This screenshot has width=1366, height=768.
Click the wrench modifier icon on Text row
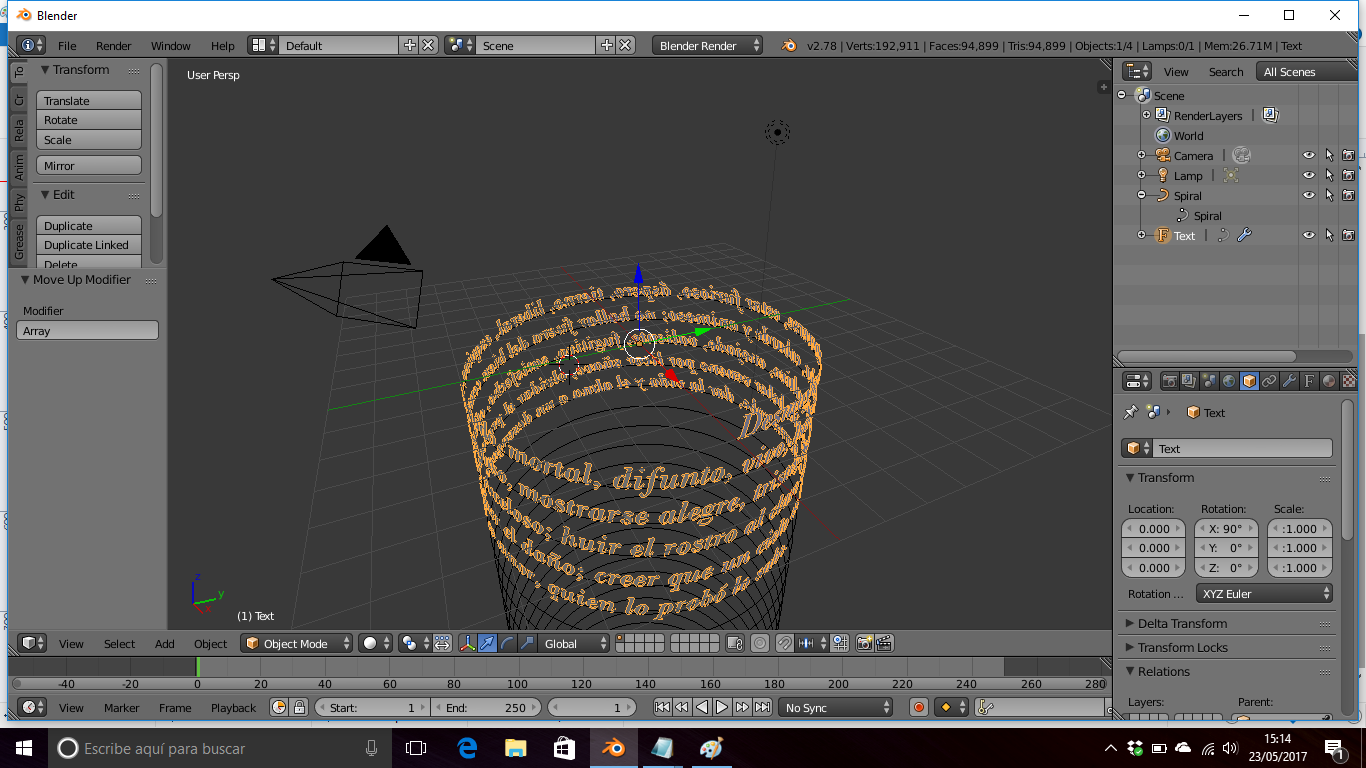[x=1244, y=235]
